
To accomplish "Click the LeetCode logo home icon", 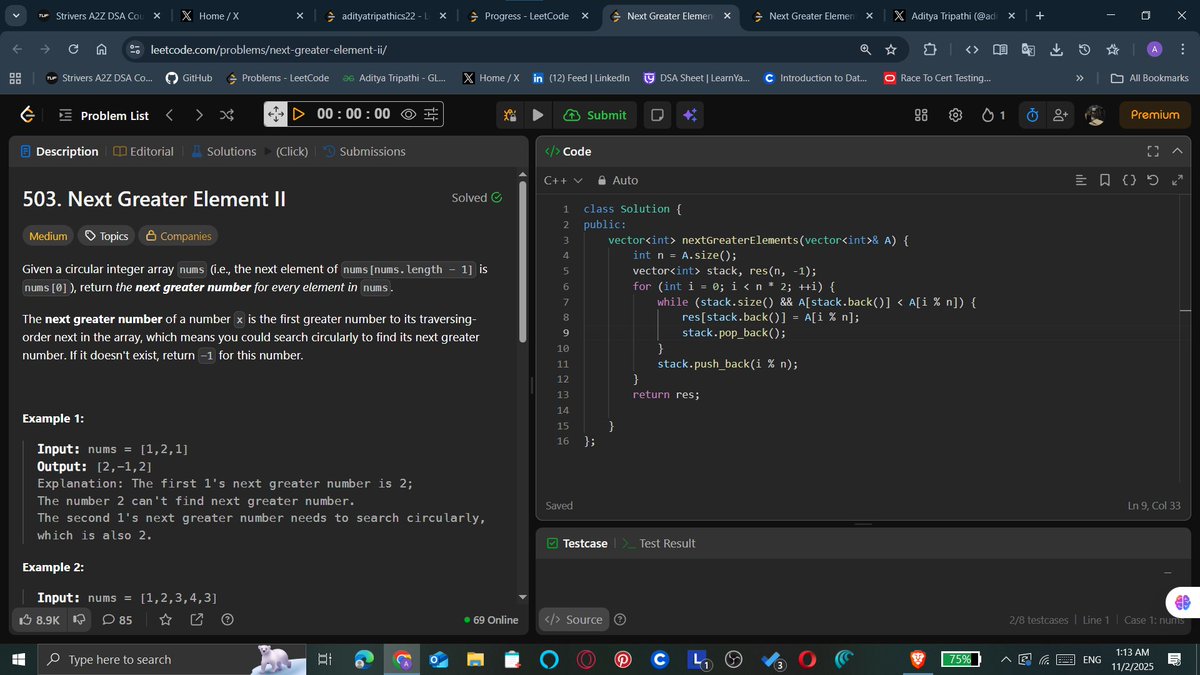I will click(28, 115).
